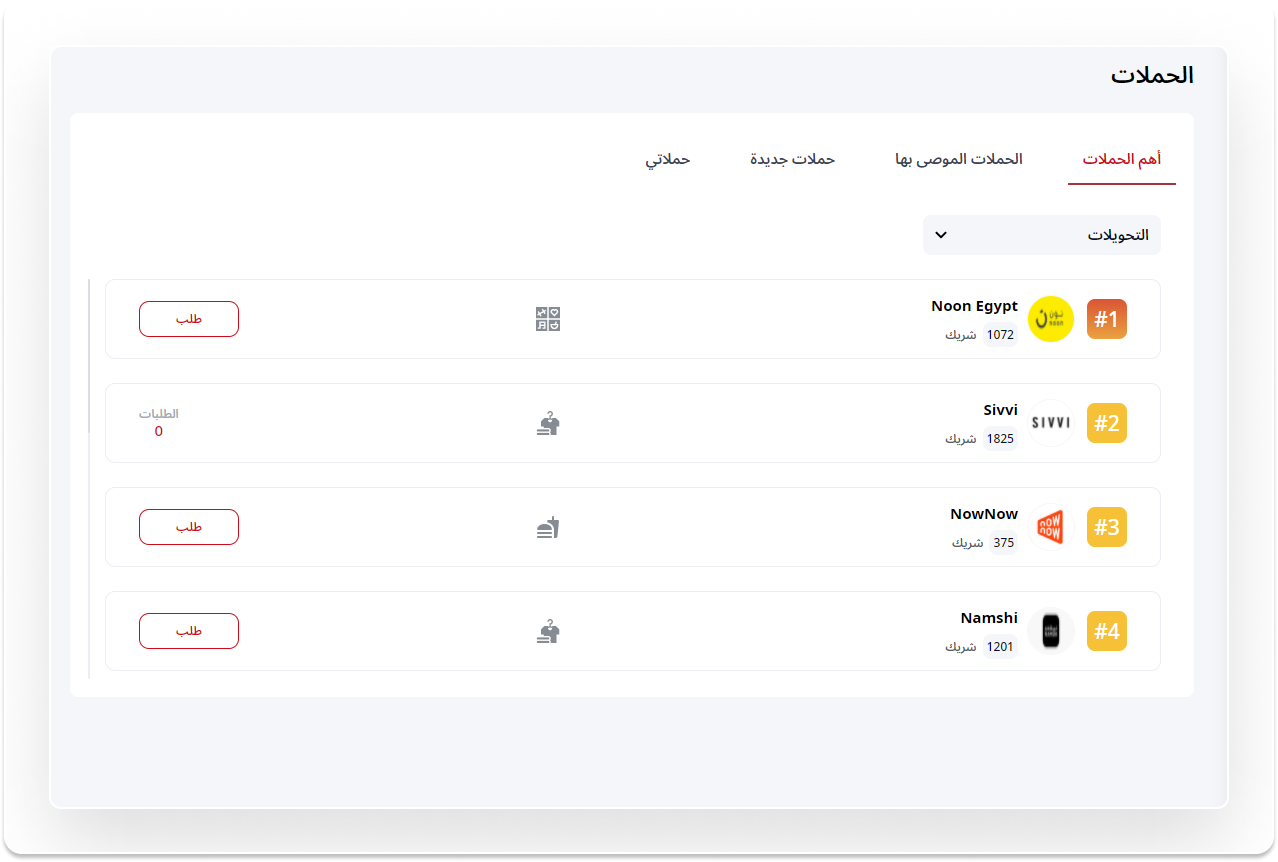The height and width of the screenshot is (862, 1278).
Task: Click the طلب button for Noon Egypt
Action: [x=189, y=319]
